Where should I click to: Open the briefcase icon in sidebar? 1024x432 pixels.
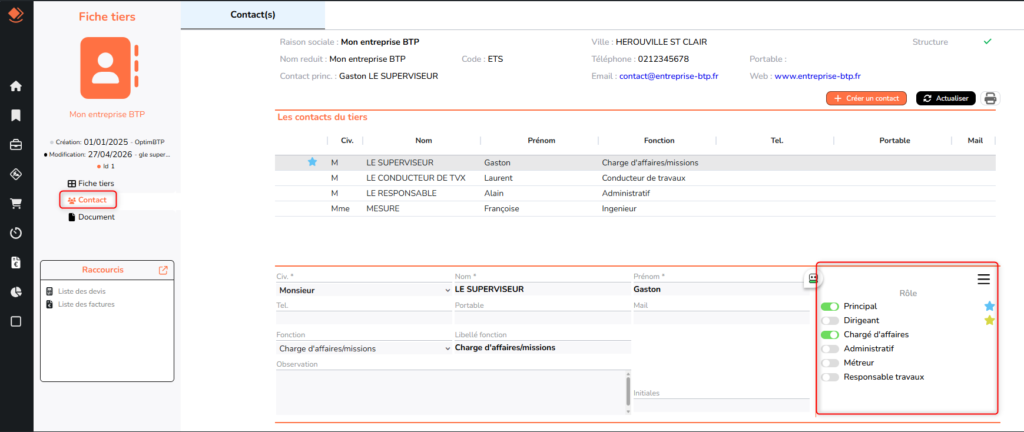(16, 145)
